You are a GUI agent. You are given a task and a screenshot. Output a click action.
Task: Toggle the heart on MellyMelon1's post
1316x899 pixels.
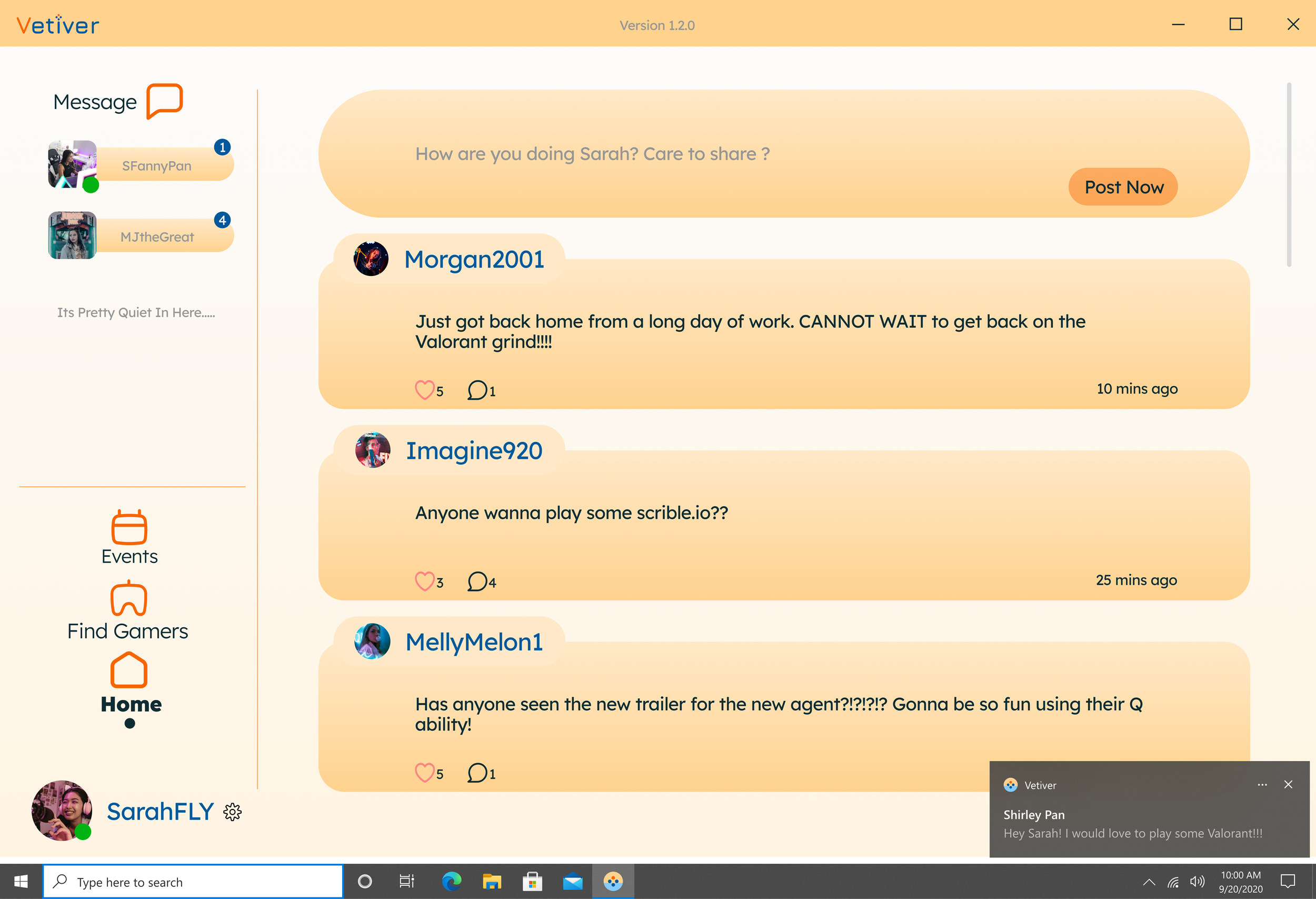click(424, 773)
